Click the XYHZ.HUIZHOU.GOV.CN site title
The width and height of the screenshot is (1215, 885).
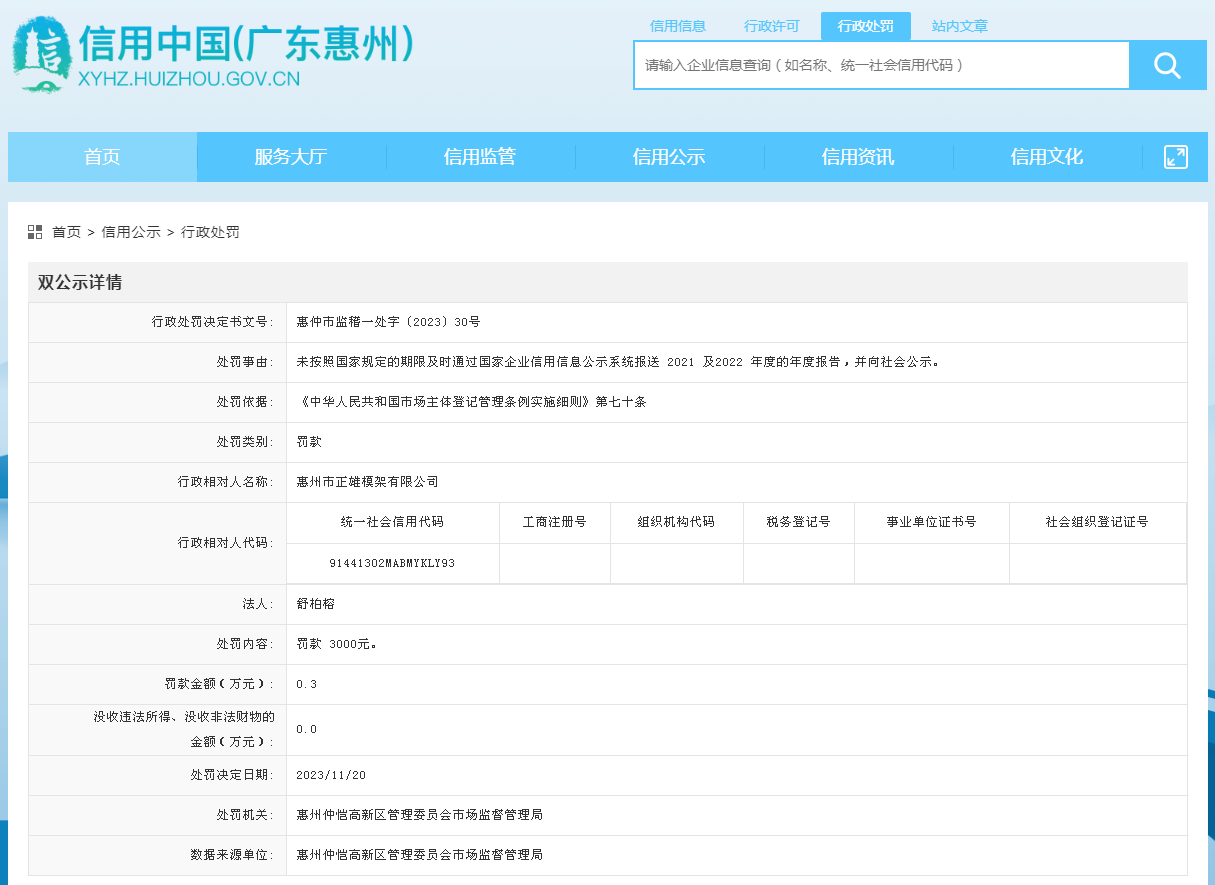(x=189, y=79)
